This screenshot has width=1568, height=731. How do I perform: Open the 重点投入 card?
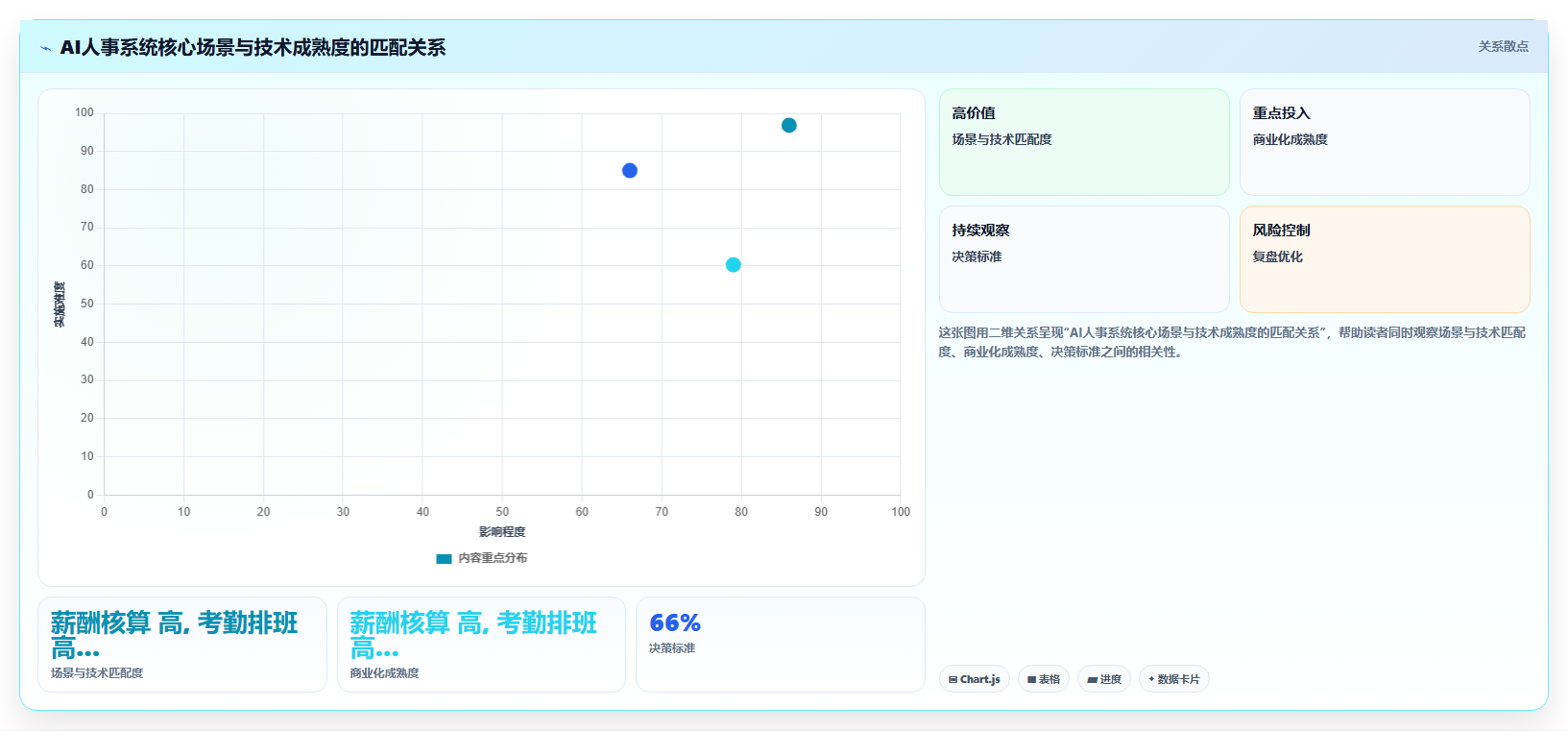pyautogui.click(x=1385, y=142)
